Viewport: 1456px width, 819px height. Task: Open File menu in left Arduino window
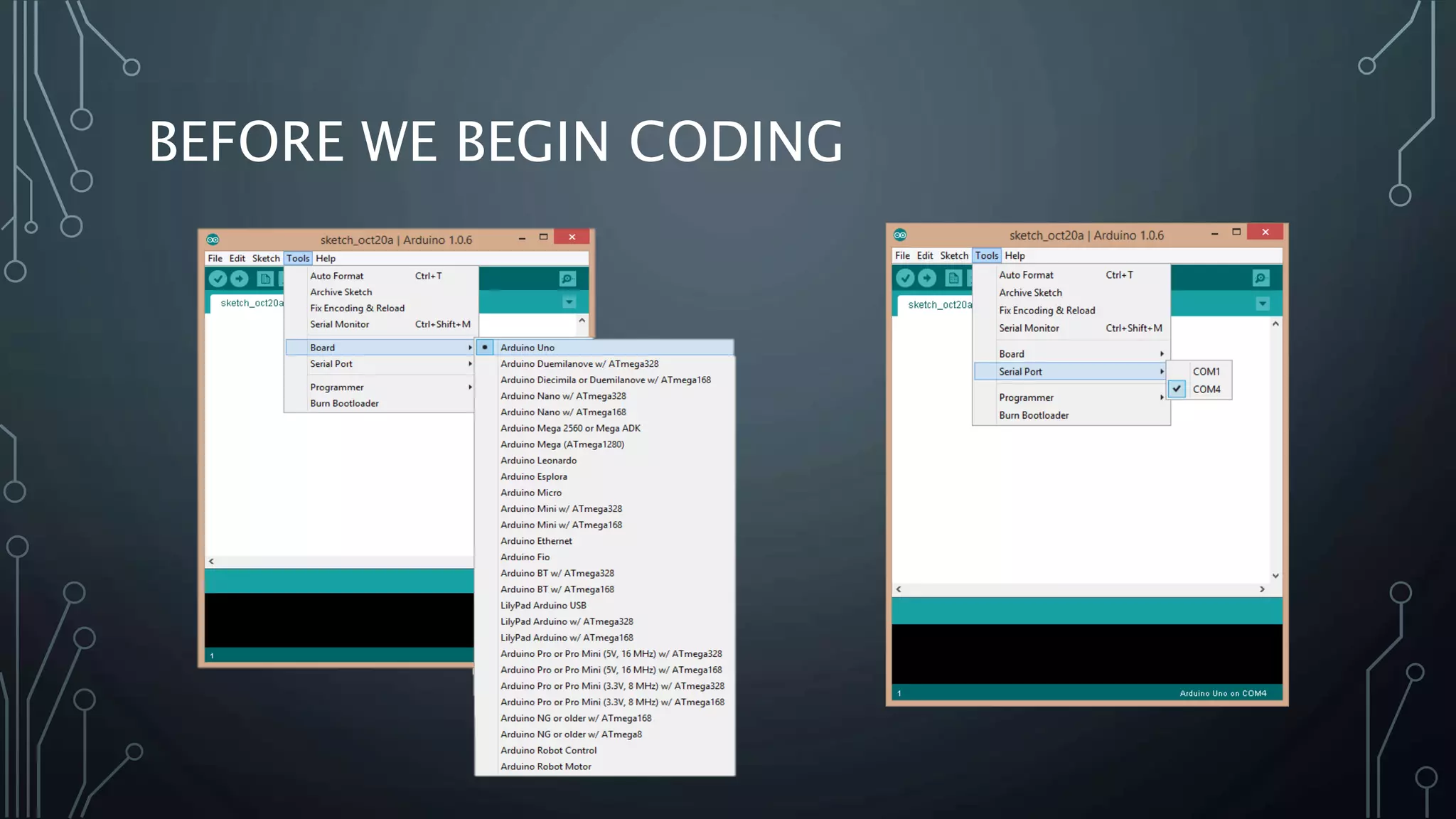point(215,259)
